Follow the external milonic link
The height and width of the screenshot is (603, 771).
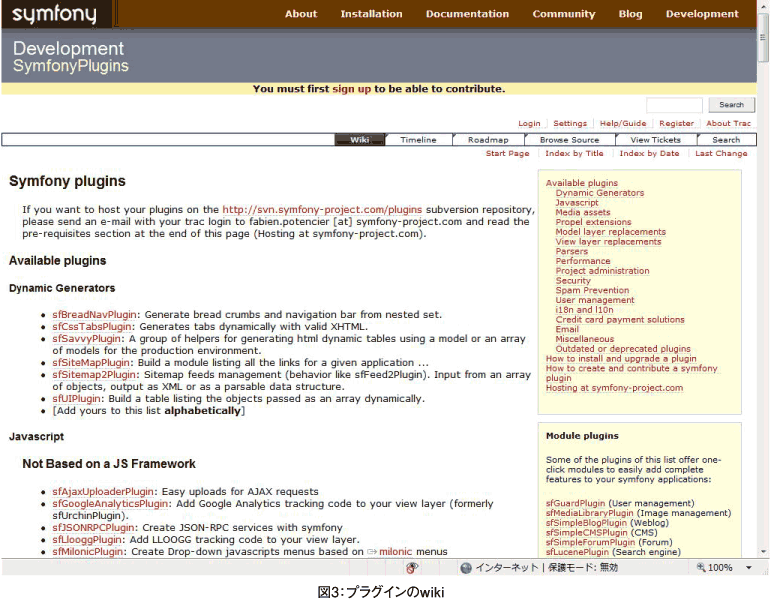tap(395, 552)
